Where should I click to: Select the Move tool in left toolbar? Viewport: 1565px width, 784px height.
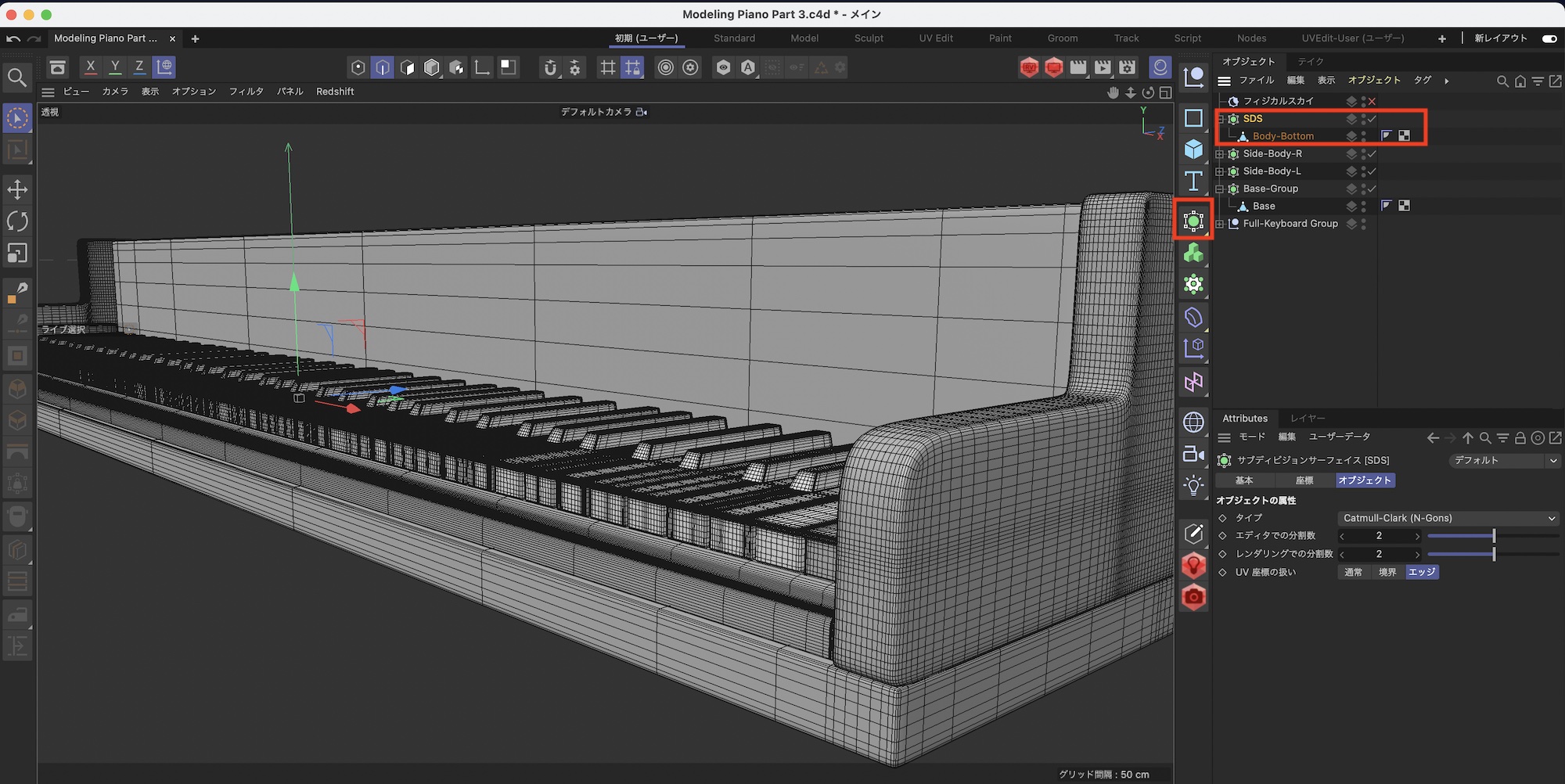click(17, 189)
